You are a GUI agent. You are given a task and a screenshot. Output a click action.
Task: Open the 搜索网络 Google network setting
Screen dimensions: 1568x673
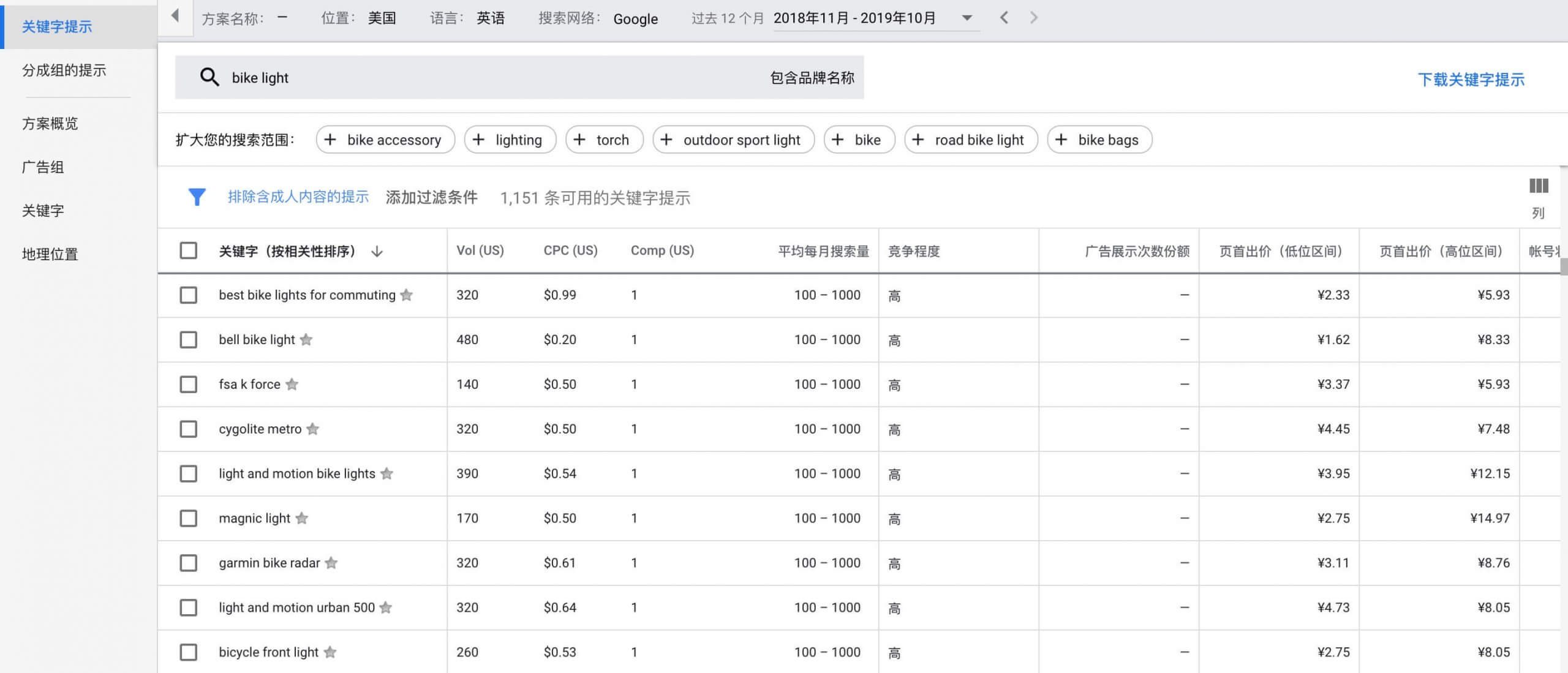tap(598, 18)
